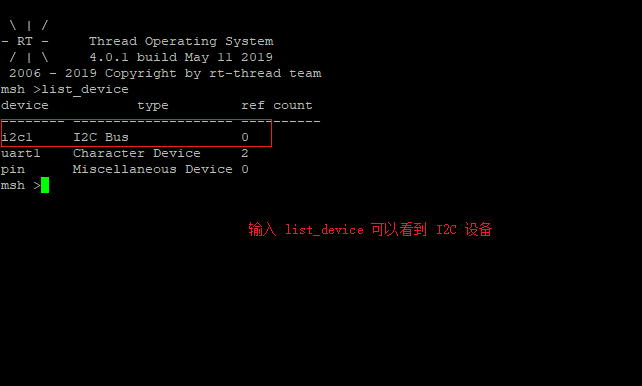Click the uart1 device entry
This screenshot has width=642, height=386.
(20, 153)
